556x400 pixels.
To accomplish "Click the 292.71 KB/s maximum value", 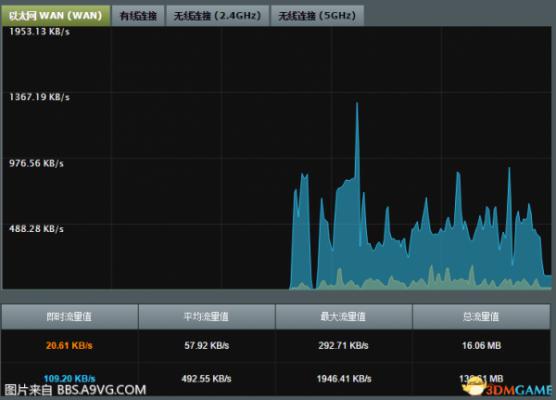I will (x=343, y=345).
